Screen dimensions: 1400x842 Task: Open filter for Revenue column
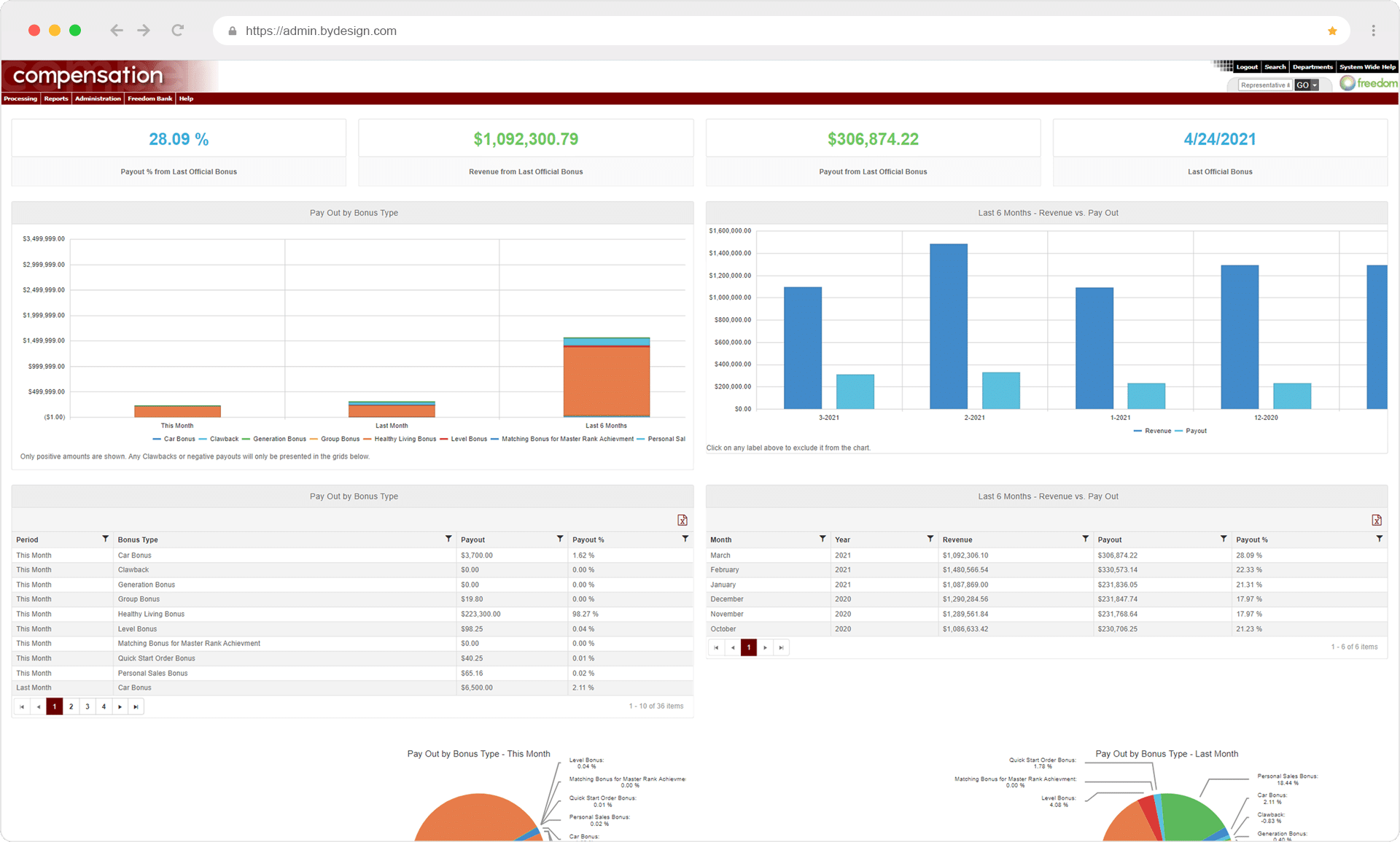pos(1086,539)
